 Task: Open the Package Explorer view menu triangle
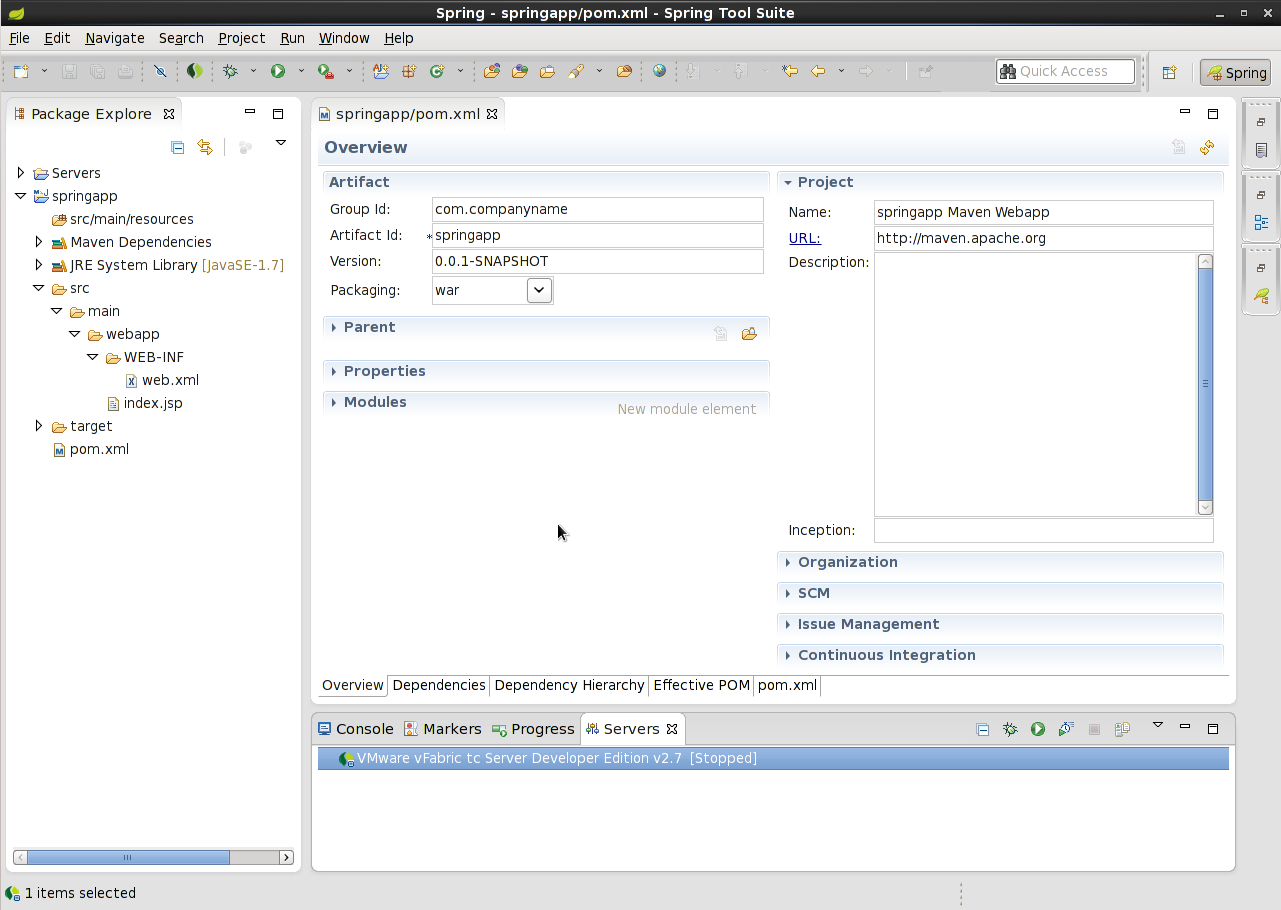(x=281, y=143)
